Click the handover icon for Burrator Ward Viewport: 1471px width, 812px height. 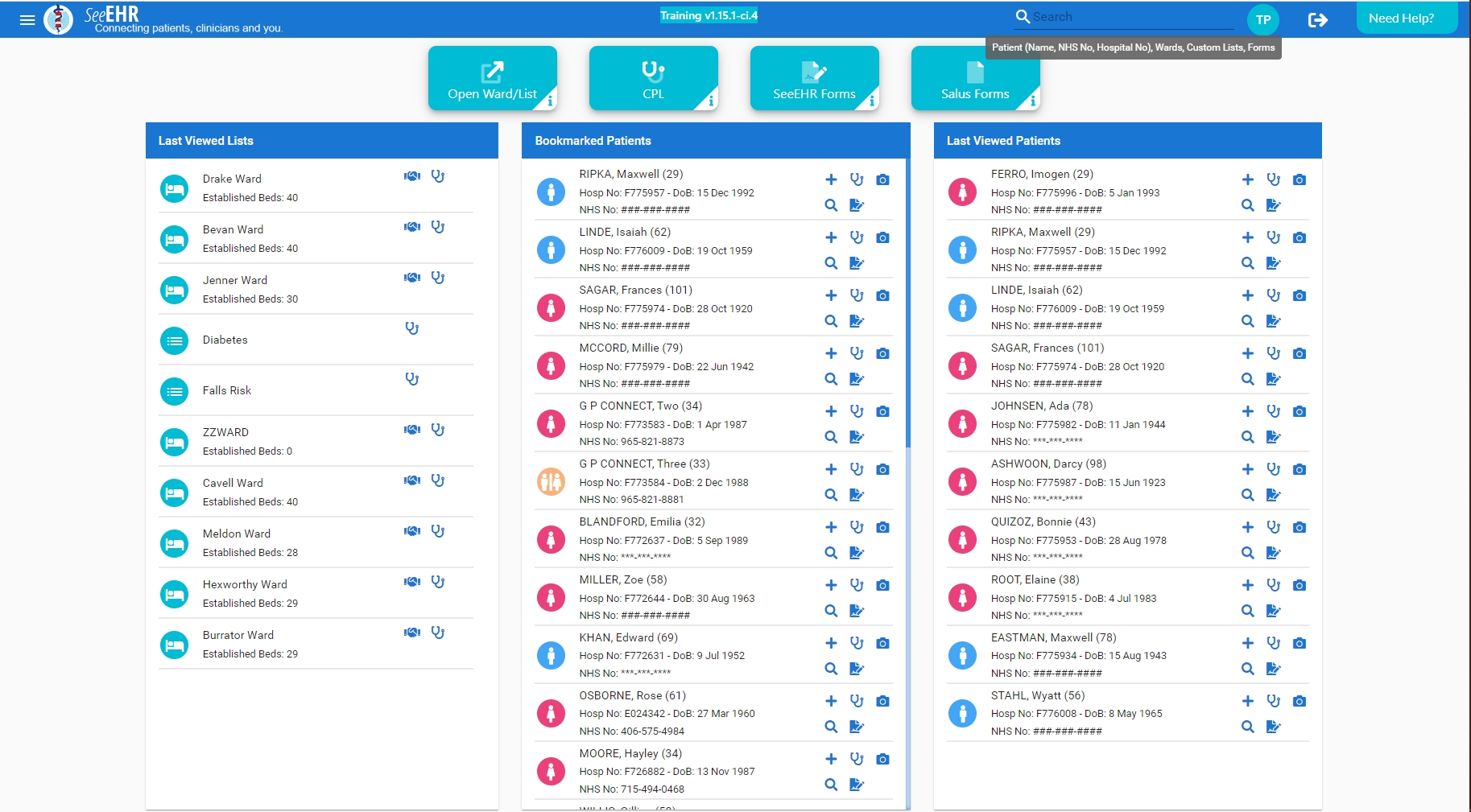click(x=412, y=633)
